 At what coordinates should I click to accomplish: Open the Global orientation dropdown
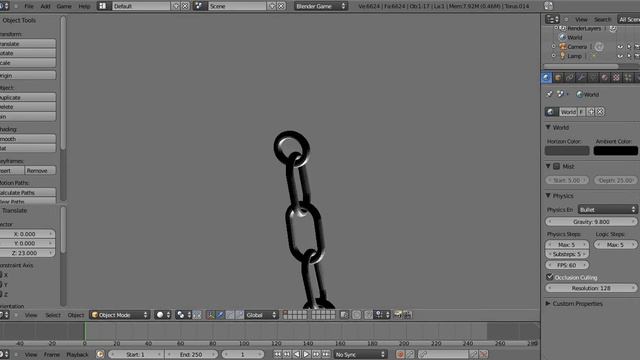(x=261, y=315)
